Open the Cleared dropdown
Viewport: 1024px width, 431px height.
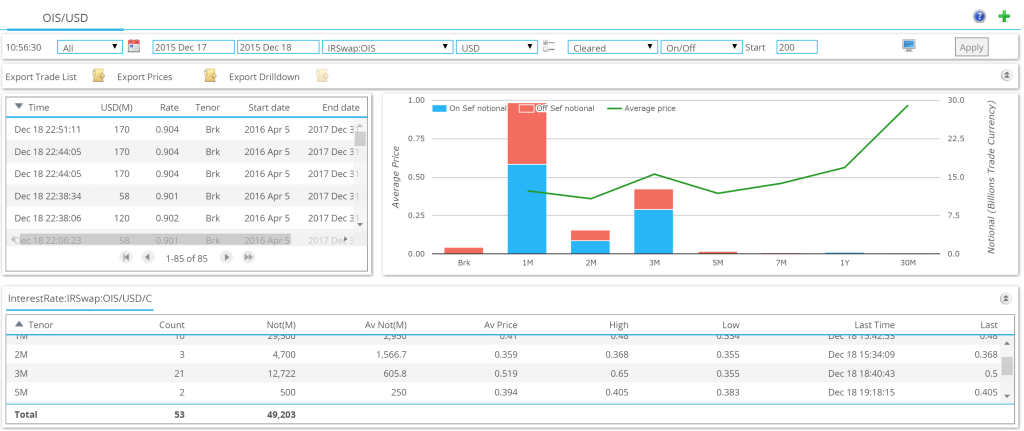pos(612,47)
